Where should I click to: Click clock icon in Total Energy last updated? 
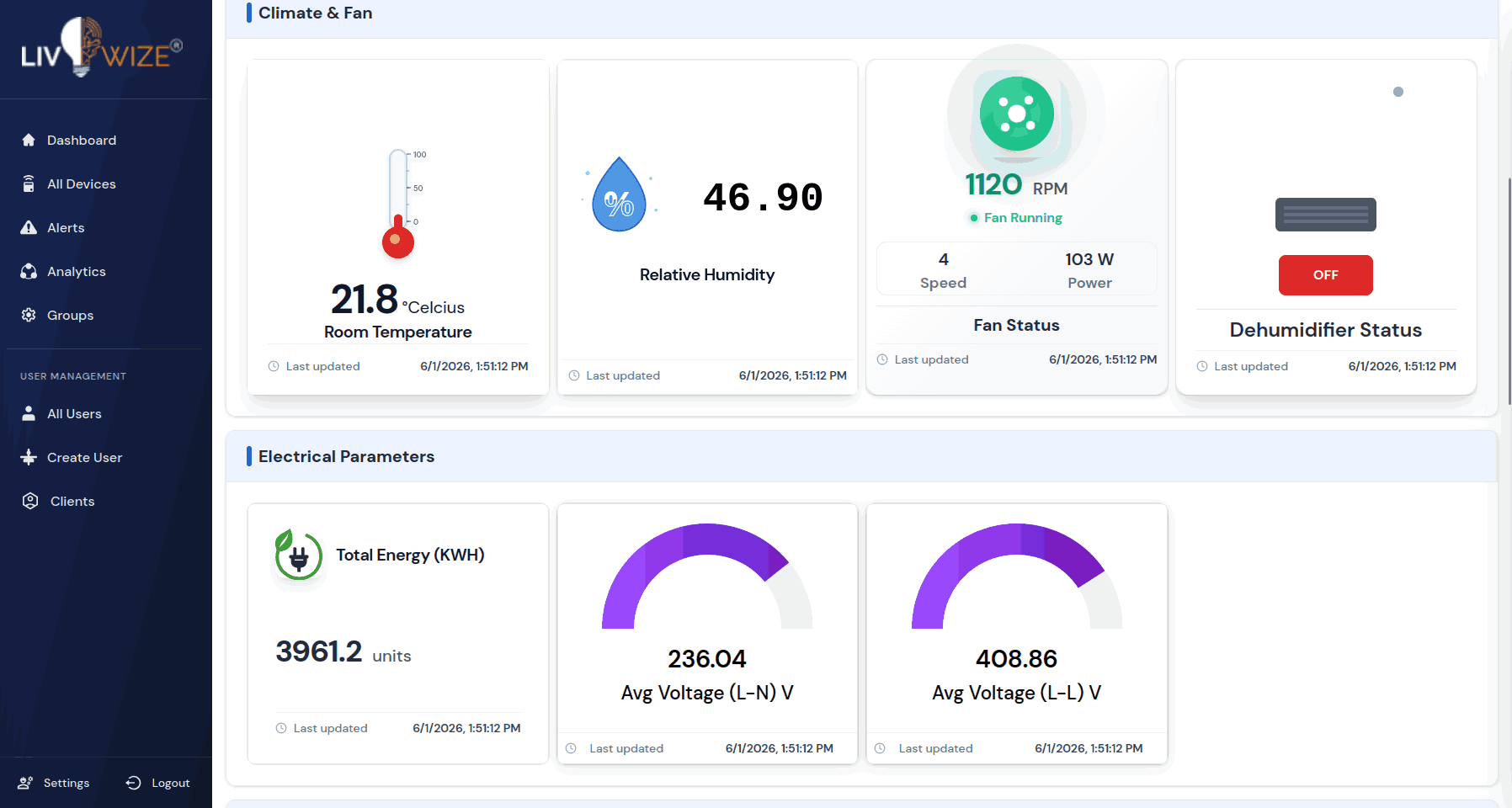click(281, 728)
